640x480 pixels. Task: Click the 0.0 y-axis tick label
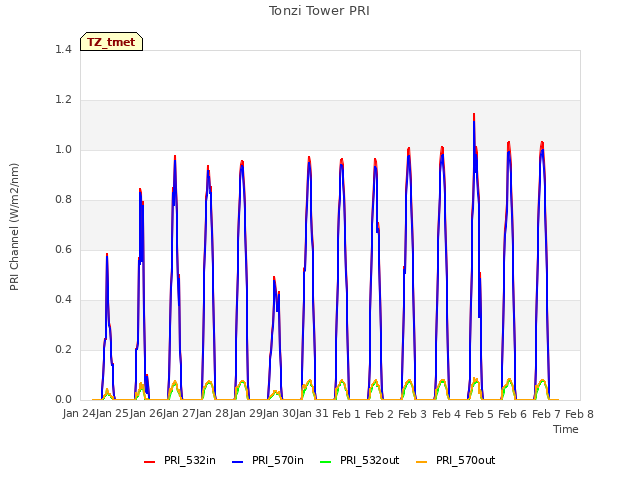coord(63,399)
